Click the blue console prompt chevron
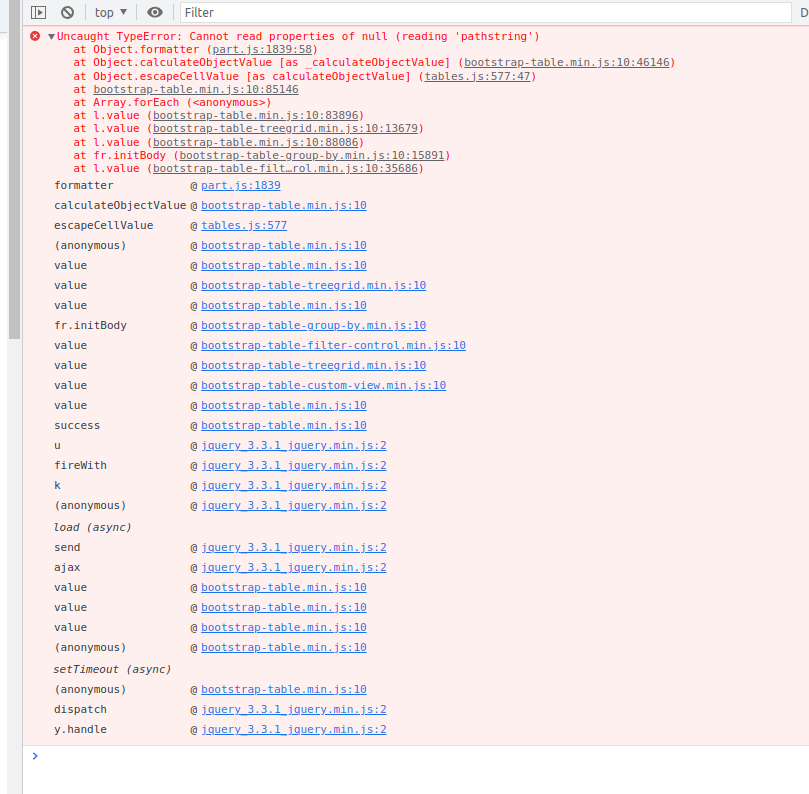 (x=35, y=756)
